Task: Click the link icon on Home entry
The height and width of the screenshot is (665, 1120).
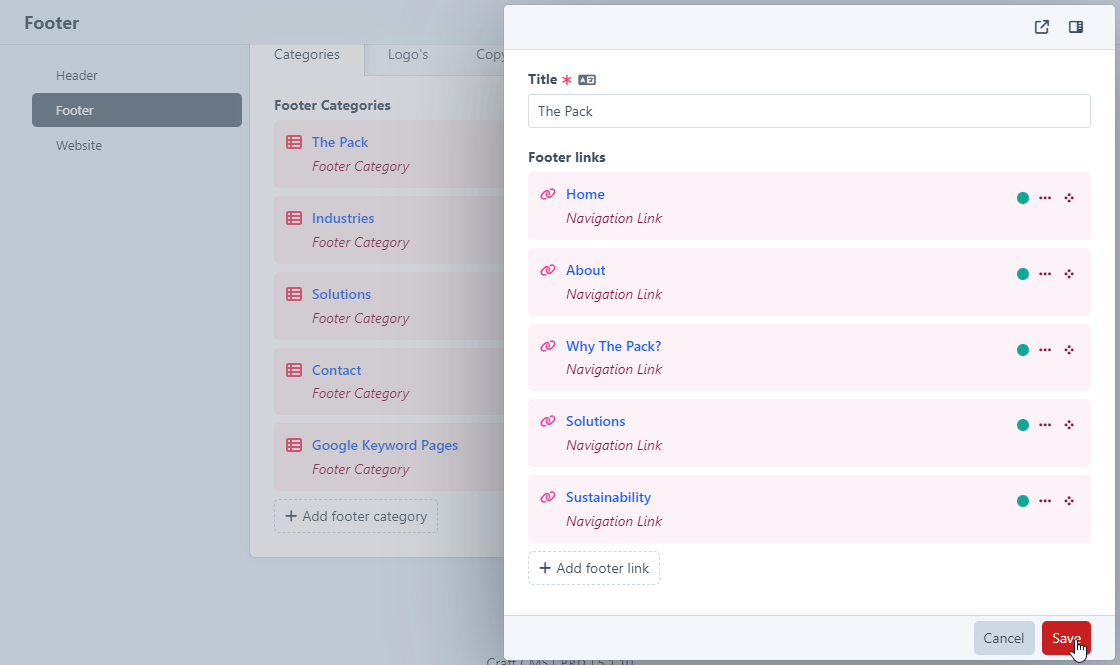Action: click(547, 194)
